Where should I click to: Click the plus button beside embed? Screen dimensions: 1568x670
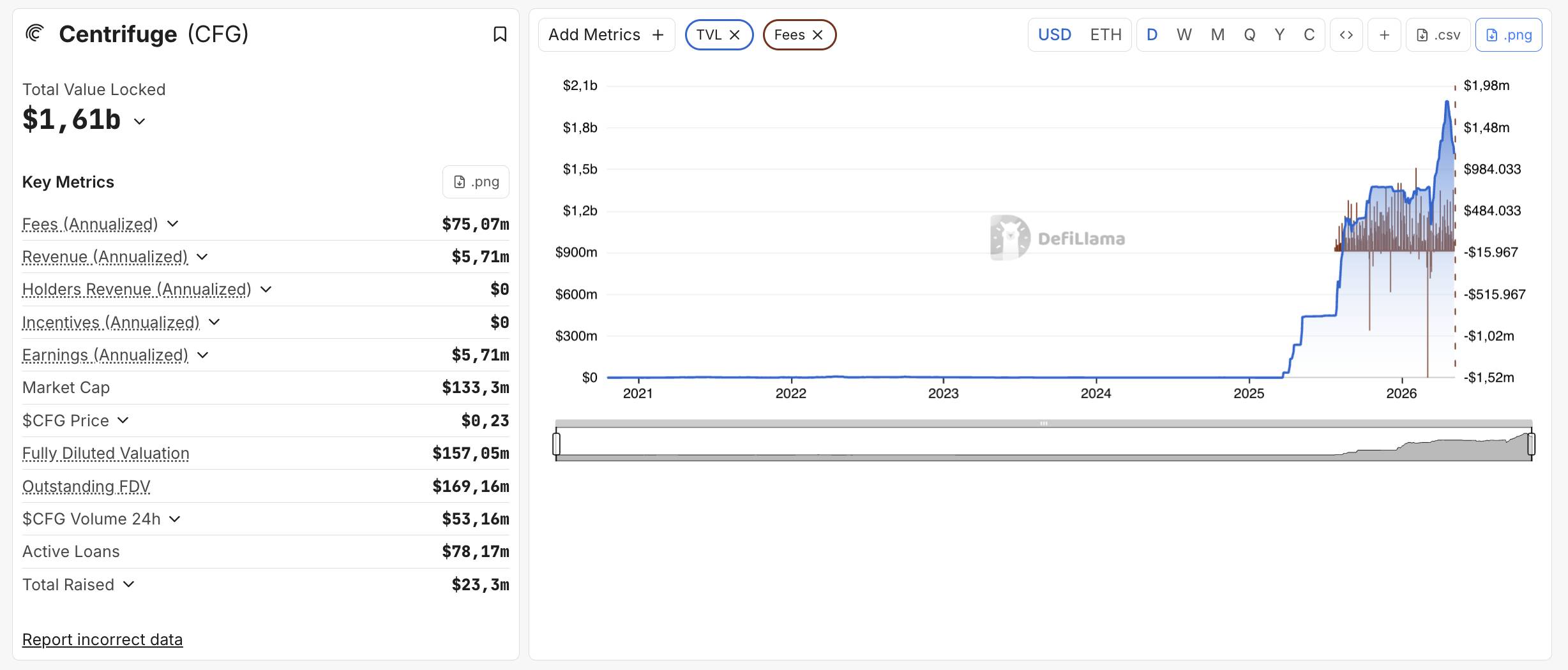1384,34
